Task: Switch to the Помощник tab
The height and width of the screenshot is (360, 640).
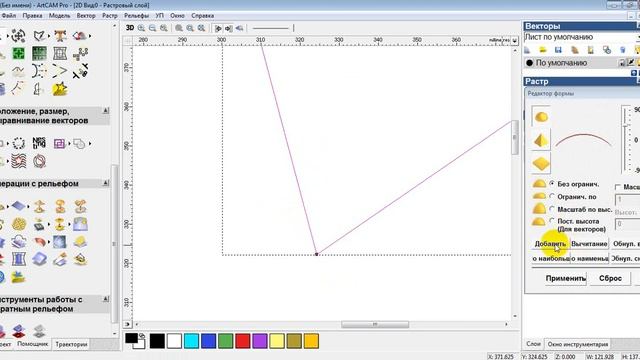Action: coord(32,344)
